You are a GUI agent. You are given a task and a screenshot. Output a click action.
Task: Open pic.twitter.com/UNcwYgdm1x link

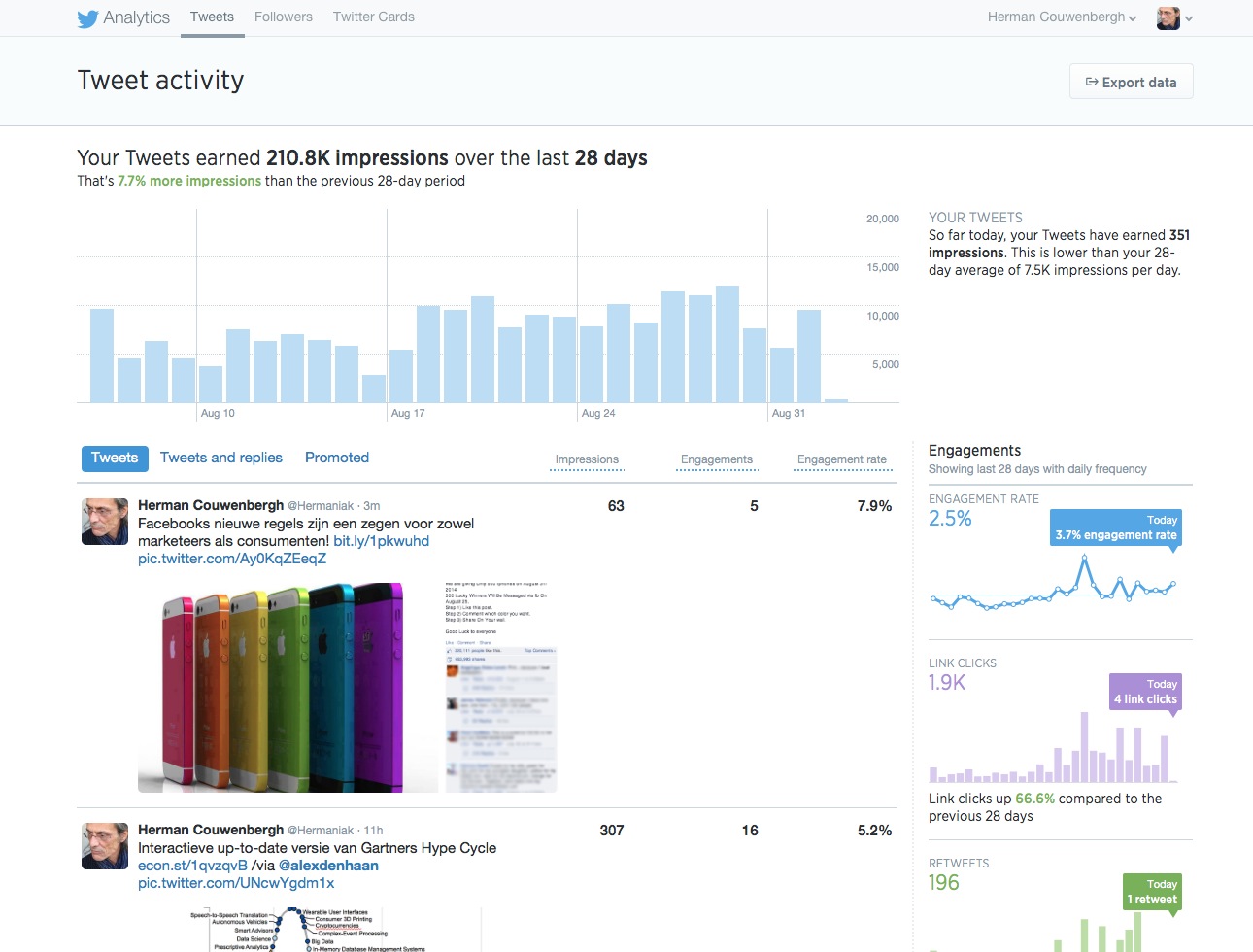pos(236,883)
